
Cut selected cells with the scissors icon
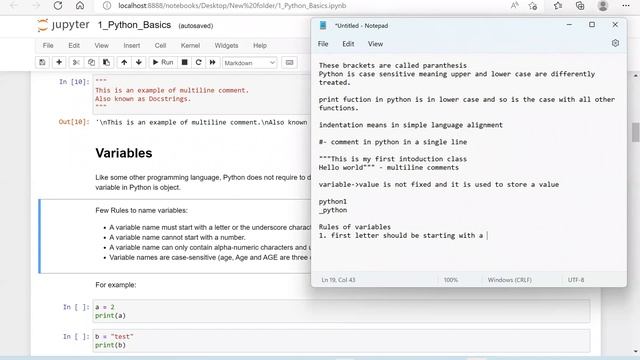point(76,62)
